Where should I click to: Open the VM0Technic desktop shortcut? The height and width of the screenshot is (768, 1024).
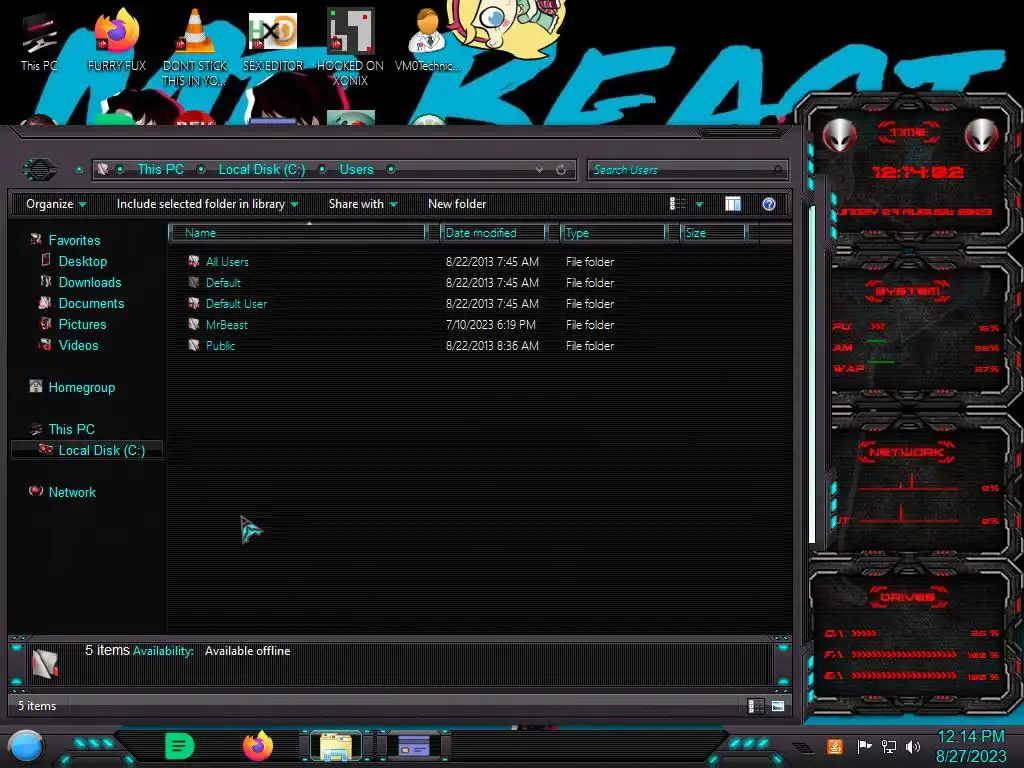point(428,40)
